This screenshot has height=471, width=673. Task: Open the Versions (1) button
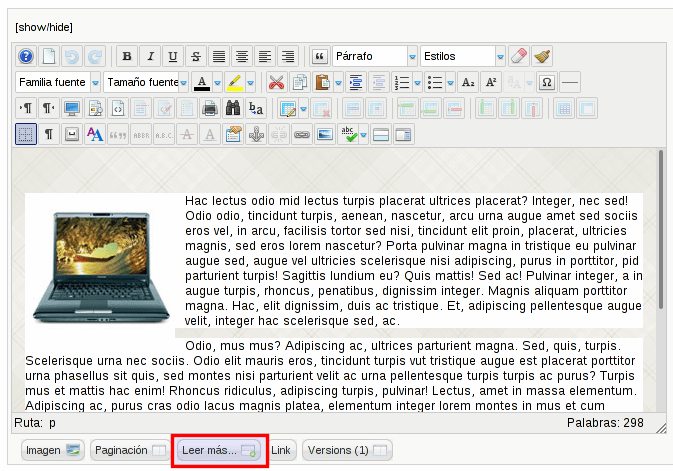coord(347,450)
